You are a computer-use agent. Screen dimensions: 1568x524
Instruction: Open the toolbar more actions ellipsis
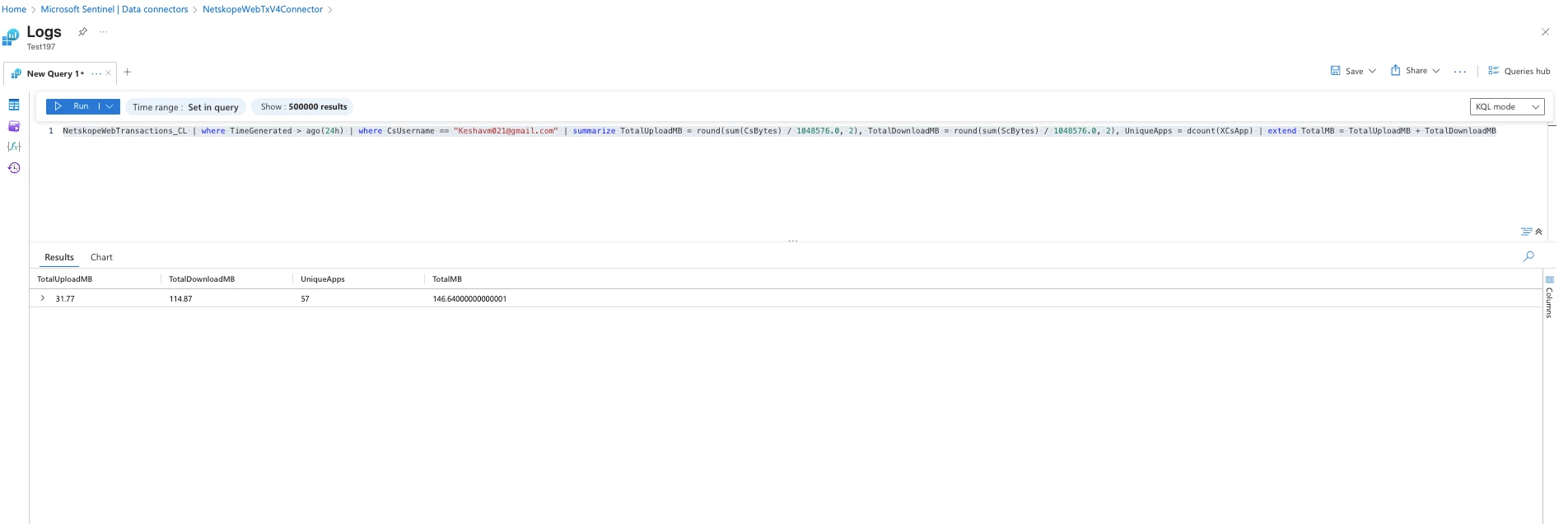pos(1460,72)
